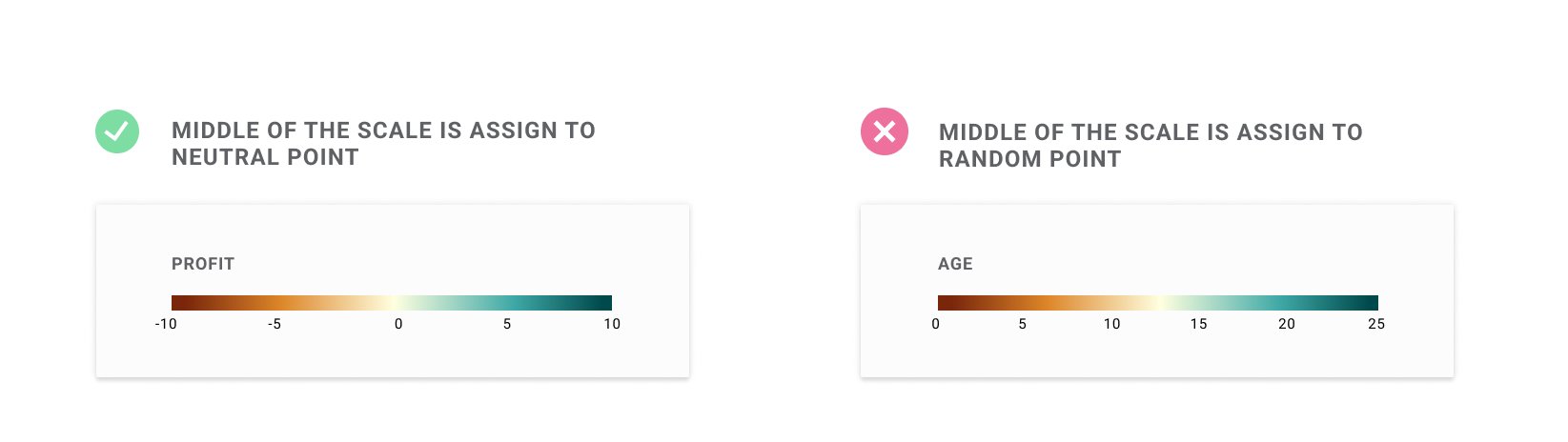Click the 20 tick label on Age scale
Screen dimensions: 1568x442
tap(1287, 324)
